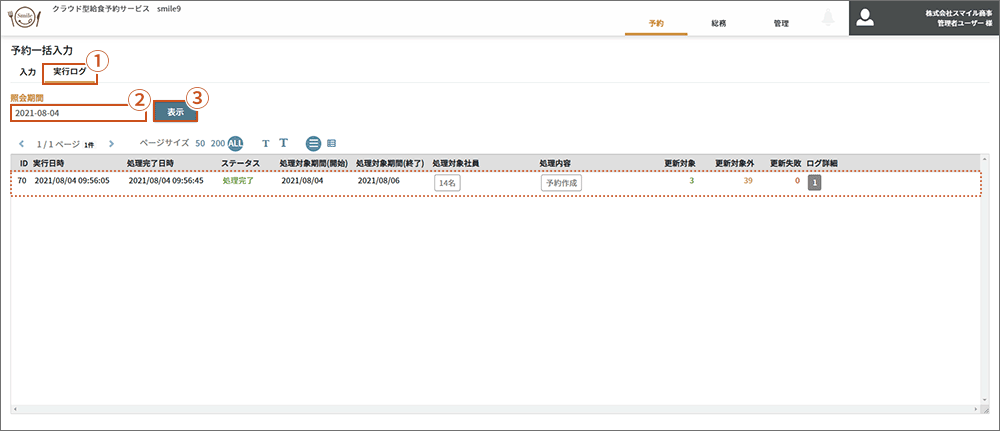The image size is (1000, 431).
Task: Click the 更新対象外 column header
Action: click(x=735, y=163)
